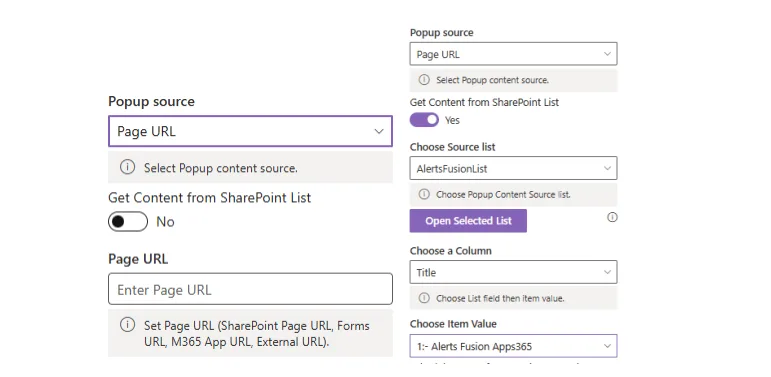Open the small Popup source dropdown in right panel
771x377 pixels.
pos(513,54)
